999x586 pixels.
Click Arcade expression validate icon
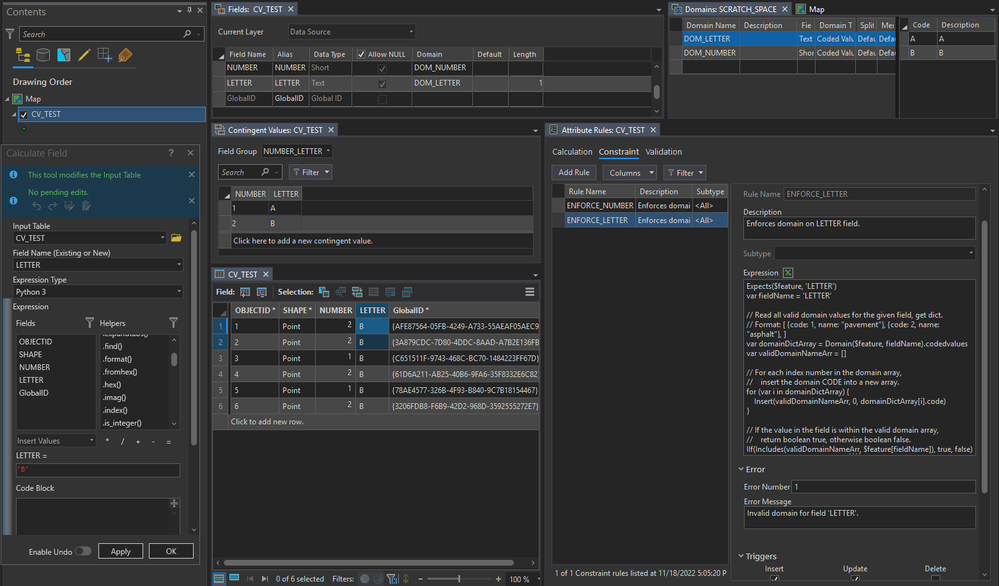(x=788, y=273)
